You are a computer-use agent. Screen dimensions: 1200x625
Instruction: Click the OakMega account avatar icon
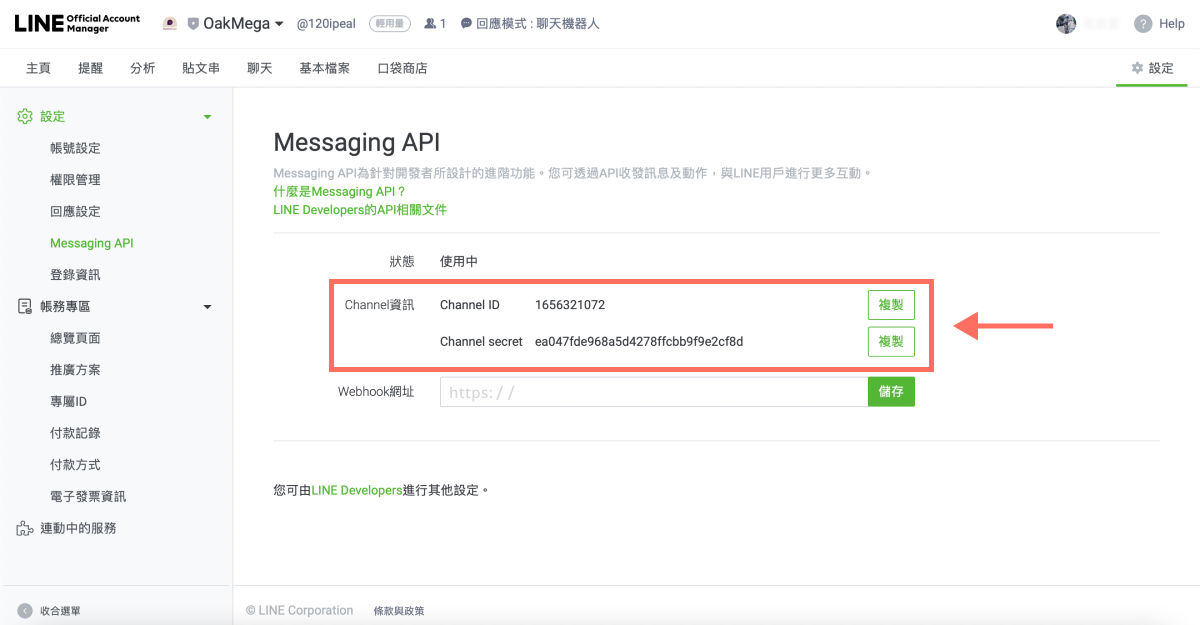point(170,23)
